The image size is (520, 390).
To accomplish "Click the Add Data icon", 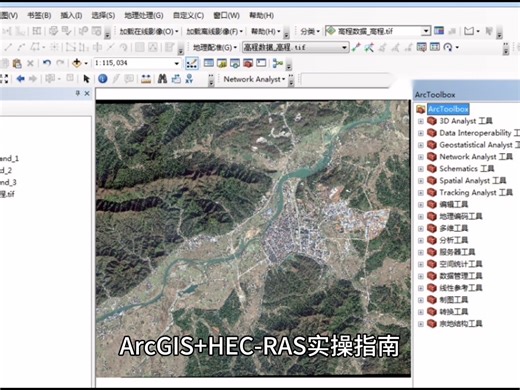I will 77,63.
